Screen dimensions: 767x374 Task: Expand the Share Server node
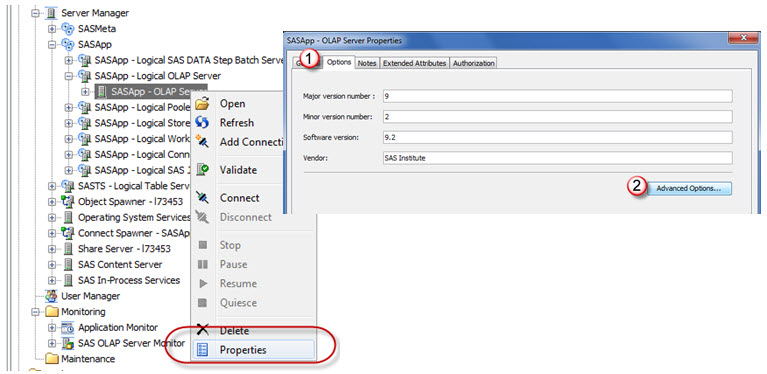pos(52,248)
